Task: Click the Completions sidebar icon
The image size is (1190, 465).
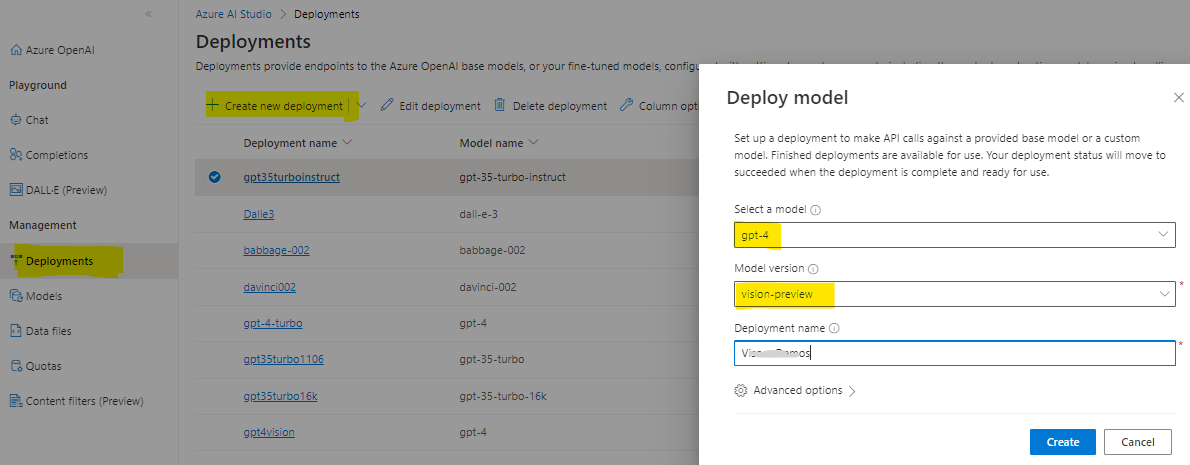Action: [x=16, y=155]
